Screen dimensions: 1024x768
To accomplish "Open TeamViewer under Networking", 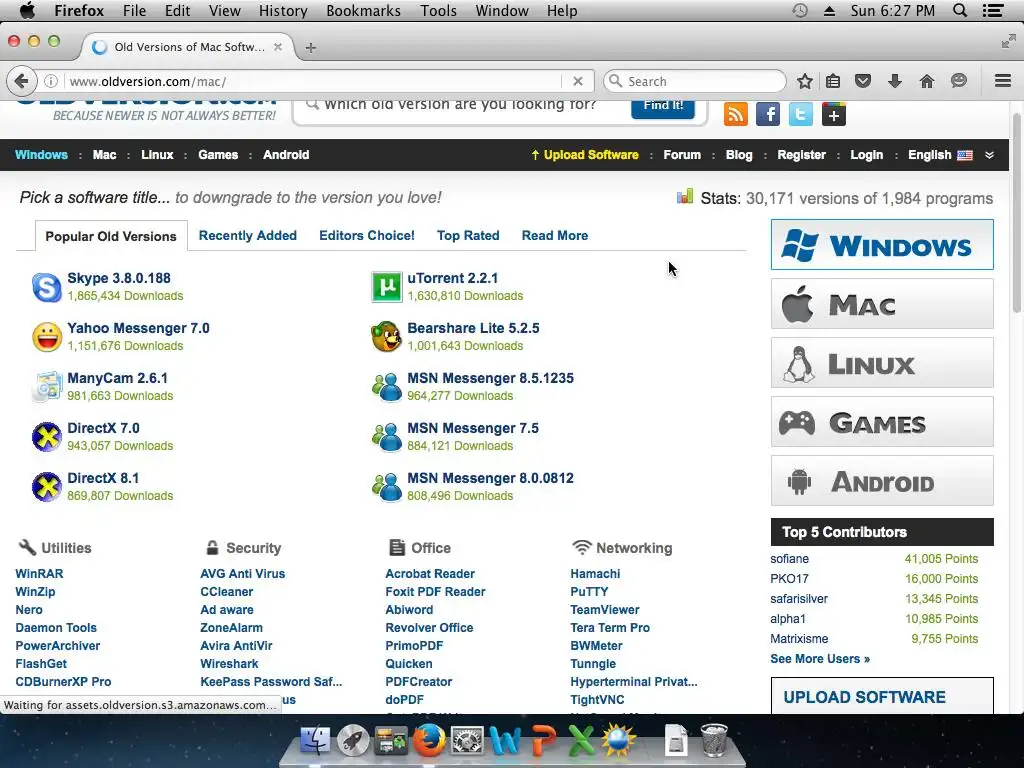I will 605,609.
